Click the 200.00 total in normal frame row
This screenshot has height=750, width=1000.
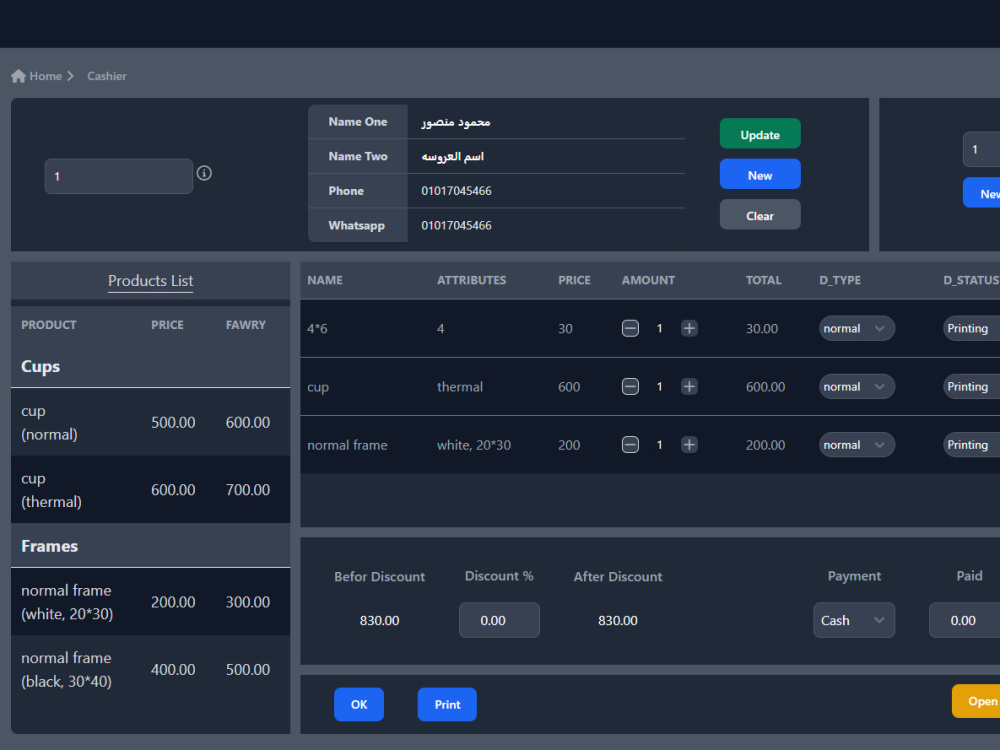pos(765,445)
